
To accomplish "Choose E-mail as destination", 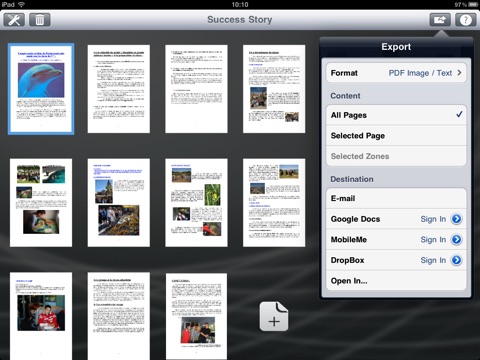I will (396, 199).
